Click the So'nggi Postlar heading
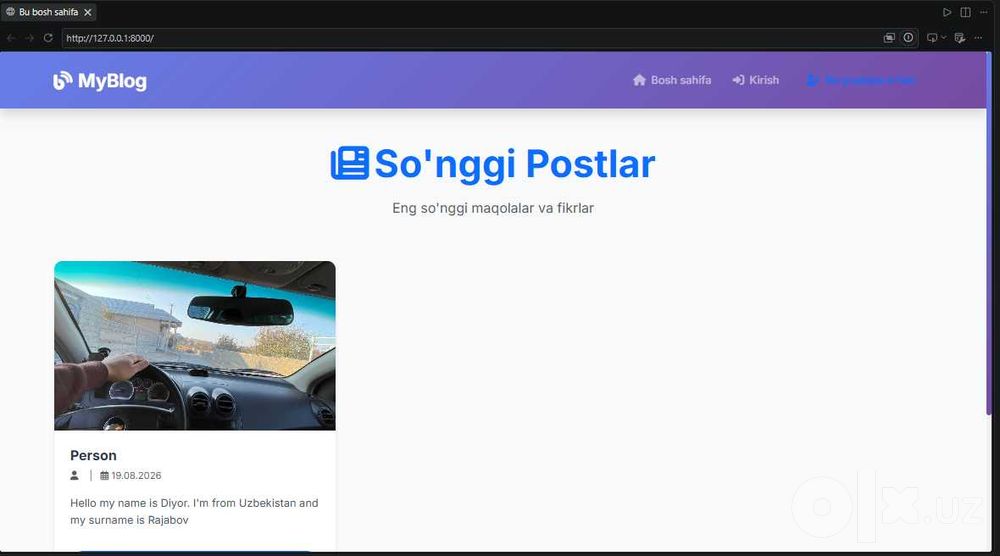The height and width of the screenshot is (556, 1000). pos(515,164)
